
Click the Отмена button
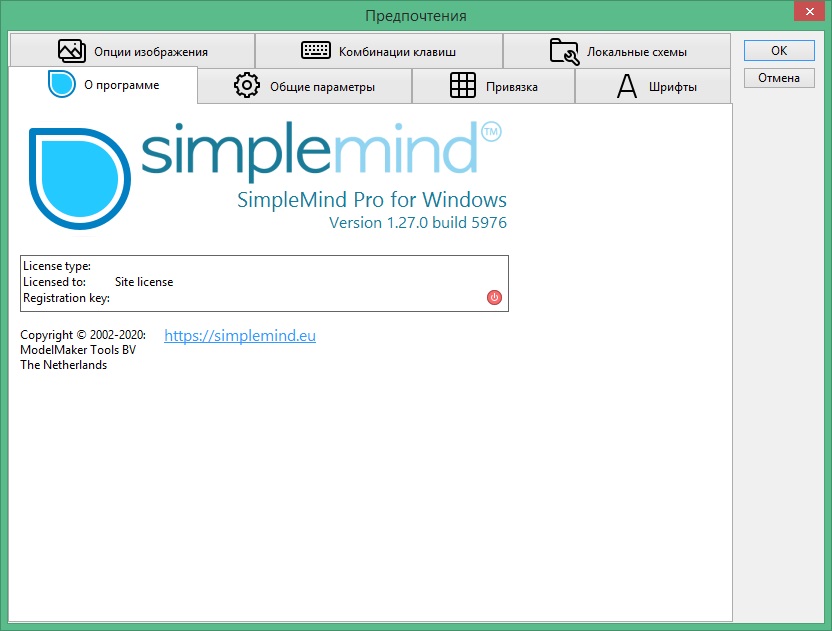pos(779,78)
